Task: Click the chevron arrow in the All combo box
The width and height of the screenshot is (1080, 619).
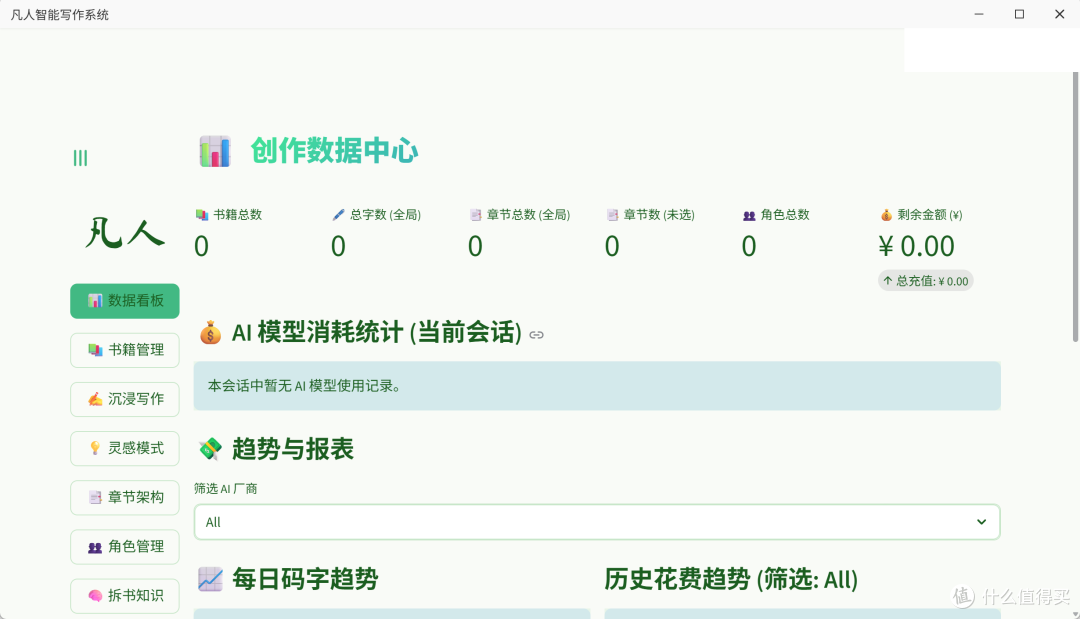Action: (982, 522)
